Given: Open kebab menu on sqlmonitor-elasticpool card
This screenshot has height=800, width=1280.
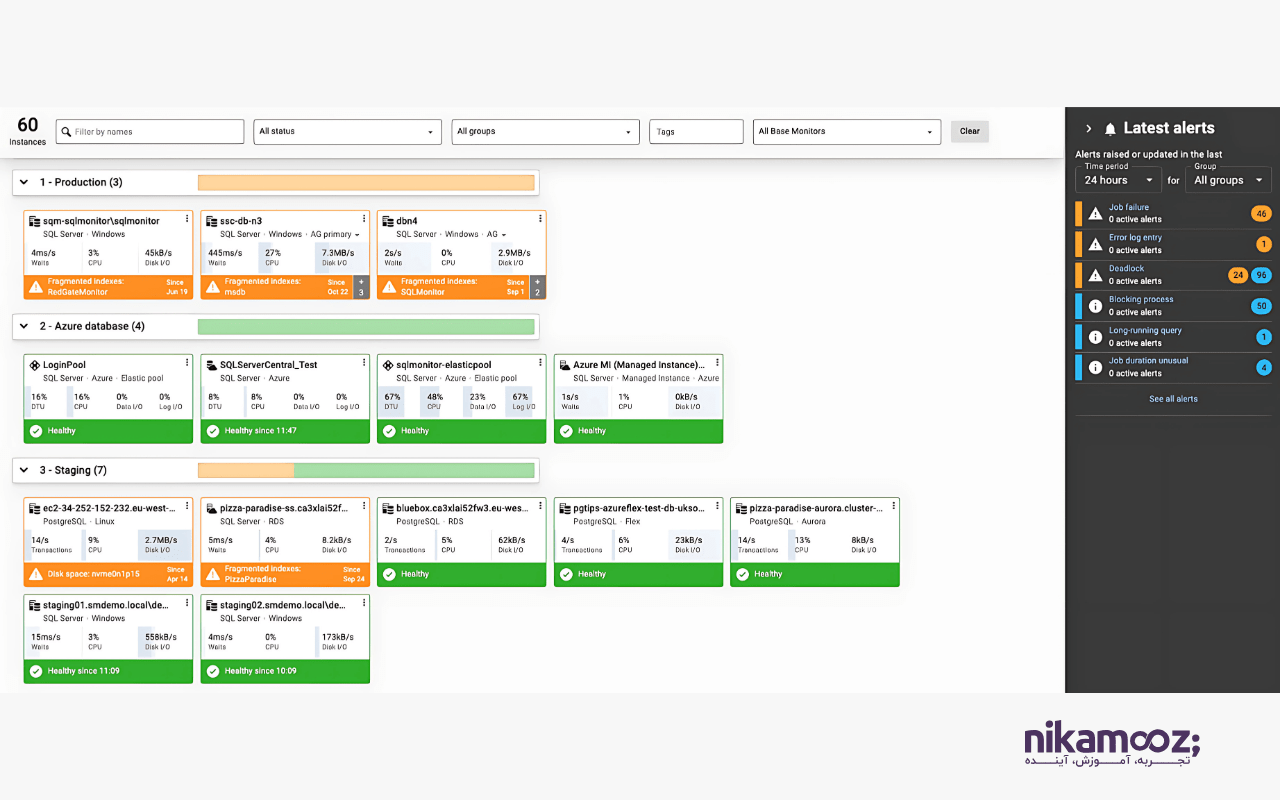Looking at the screenshot, I should 540,363.
